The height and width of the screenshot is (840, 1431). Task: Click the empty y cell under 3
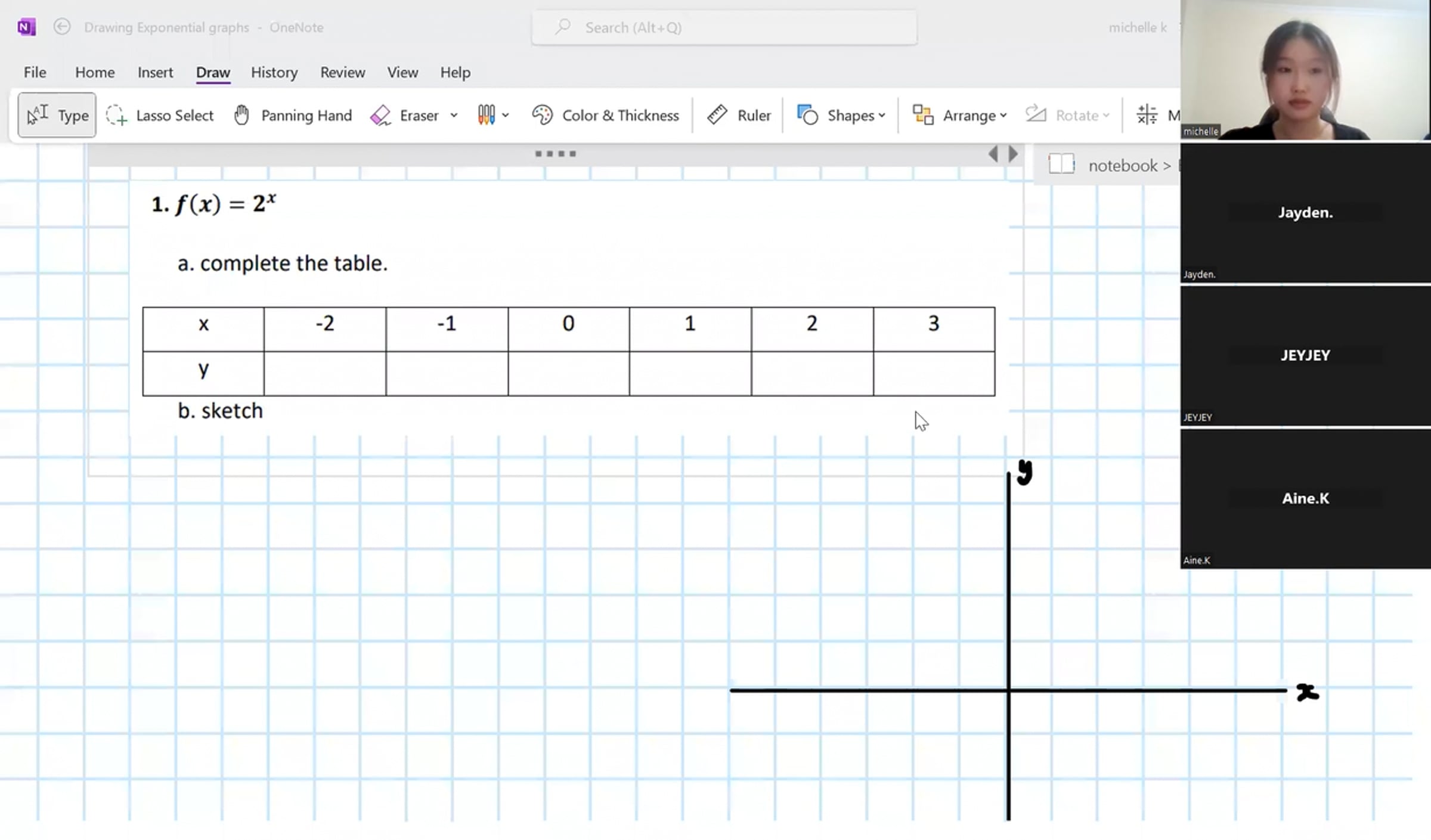coord(934,373)
